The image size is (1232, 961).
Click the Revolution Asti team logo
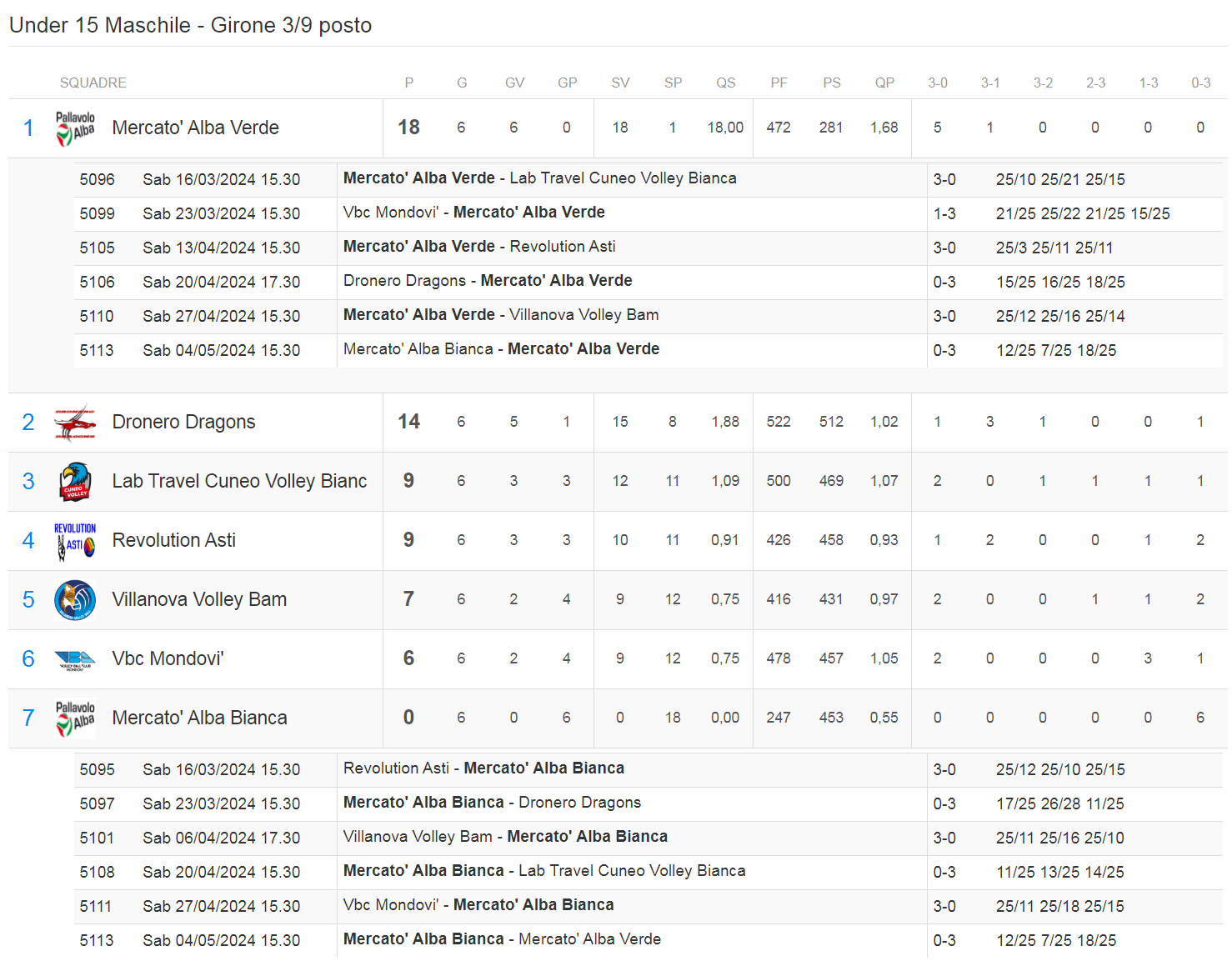pyautogui.click(x=75, y=541)
